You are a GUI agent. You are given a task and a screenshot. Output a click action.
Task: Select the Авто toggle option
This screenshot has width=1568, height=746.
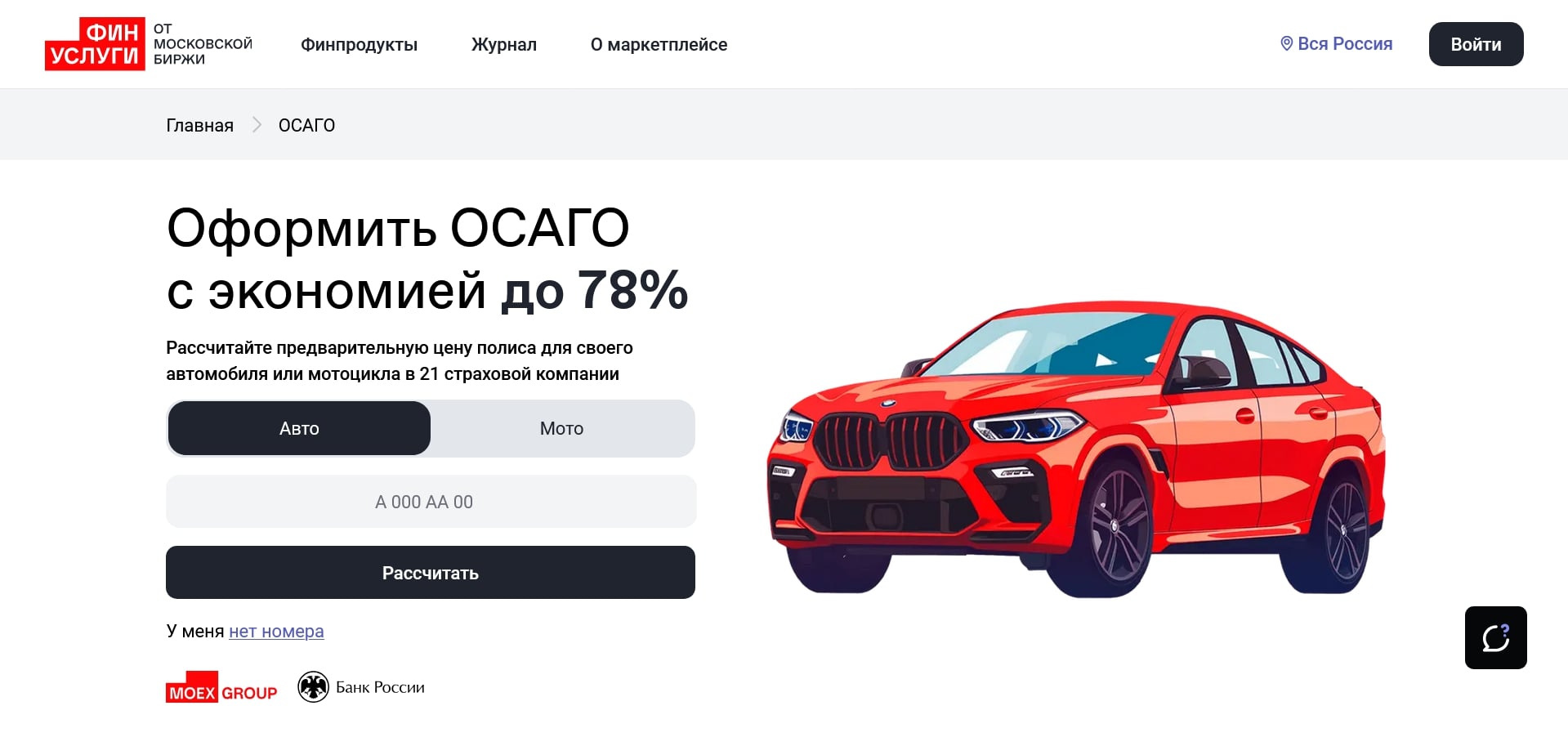(299, 428)
